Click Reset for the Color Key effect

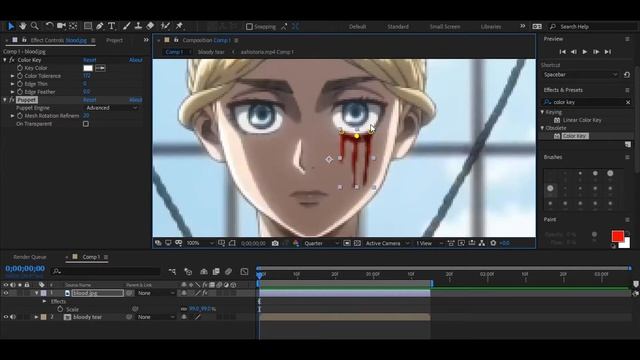(89, 60)
